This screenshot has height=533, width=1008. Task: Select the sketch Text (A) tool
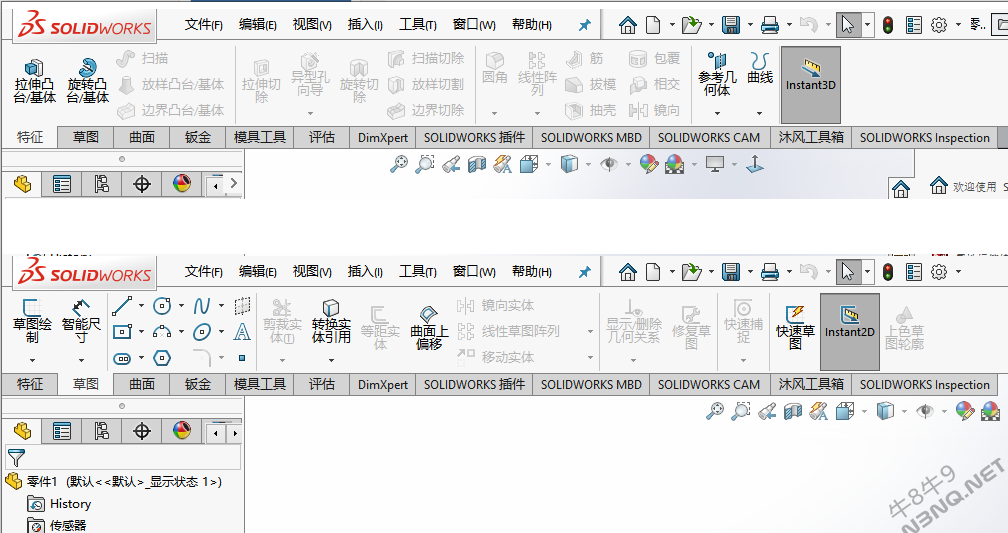coord(242,332)
